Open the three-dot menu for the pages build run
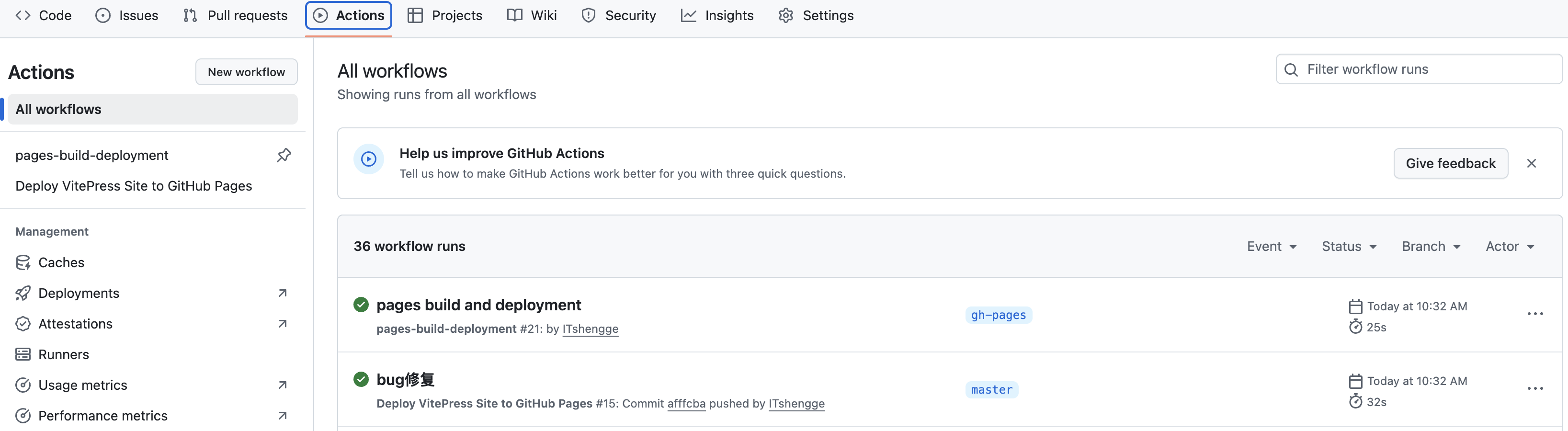The image size is (1568, 431). click(1535, 314)
